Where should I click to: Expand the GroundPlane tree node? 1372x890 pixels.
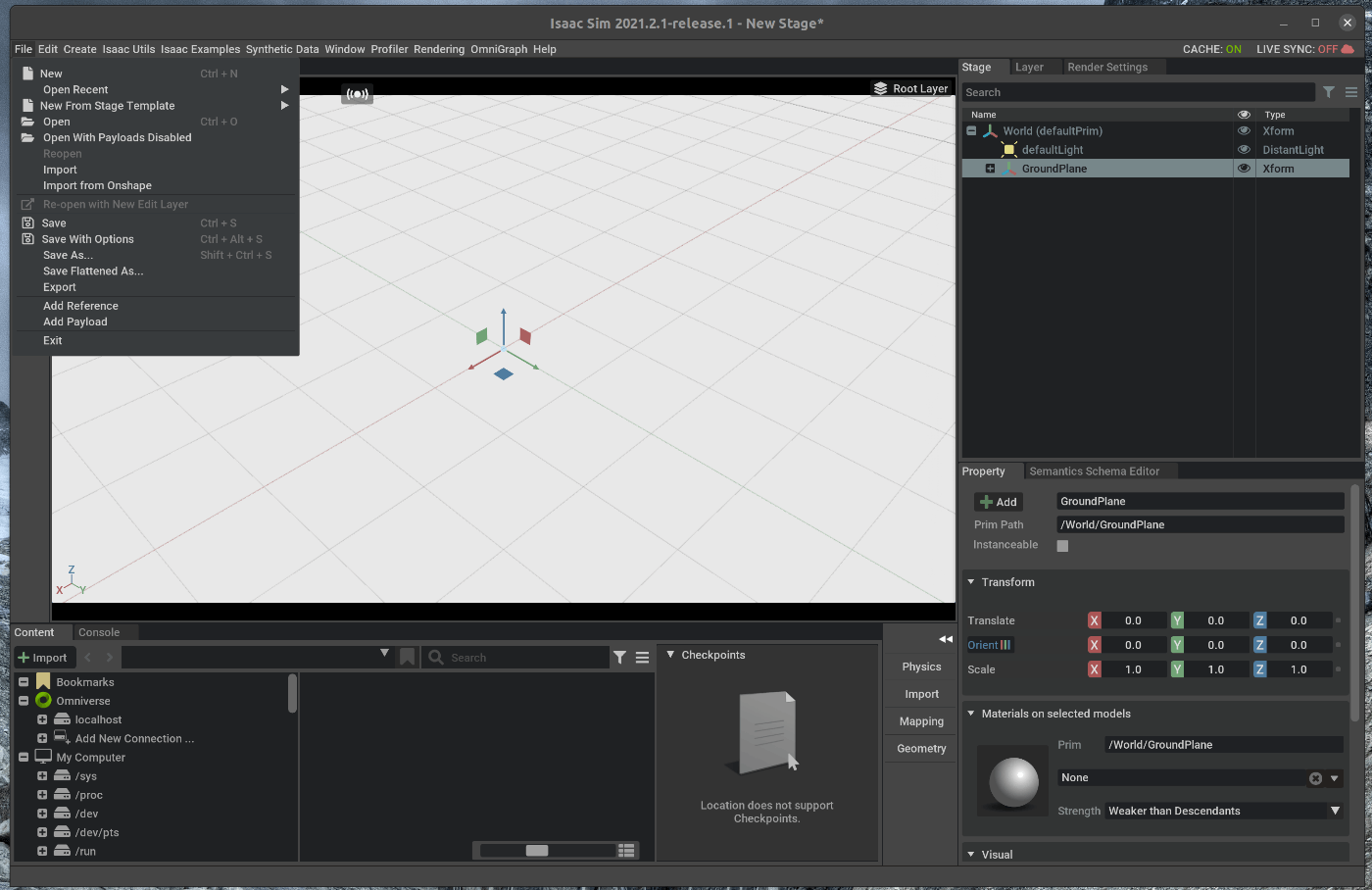pyautogui.click(x=990, y=169)
